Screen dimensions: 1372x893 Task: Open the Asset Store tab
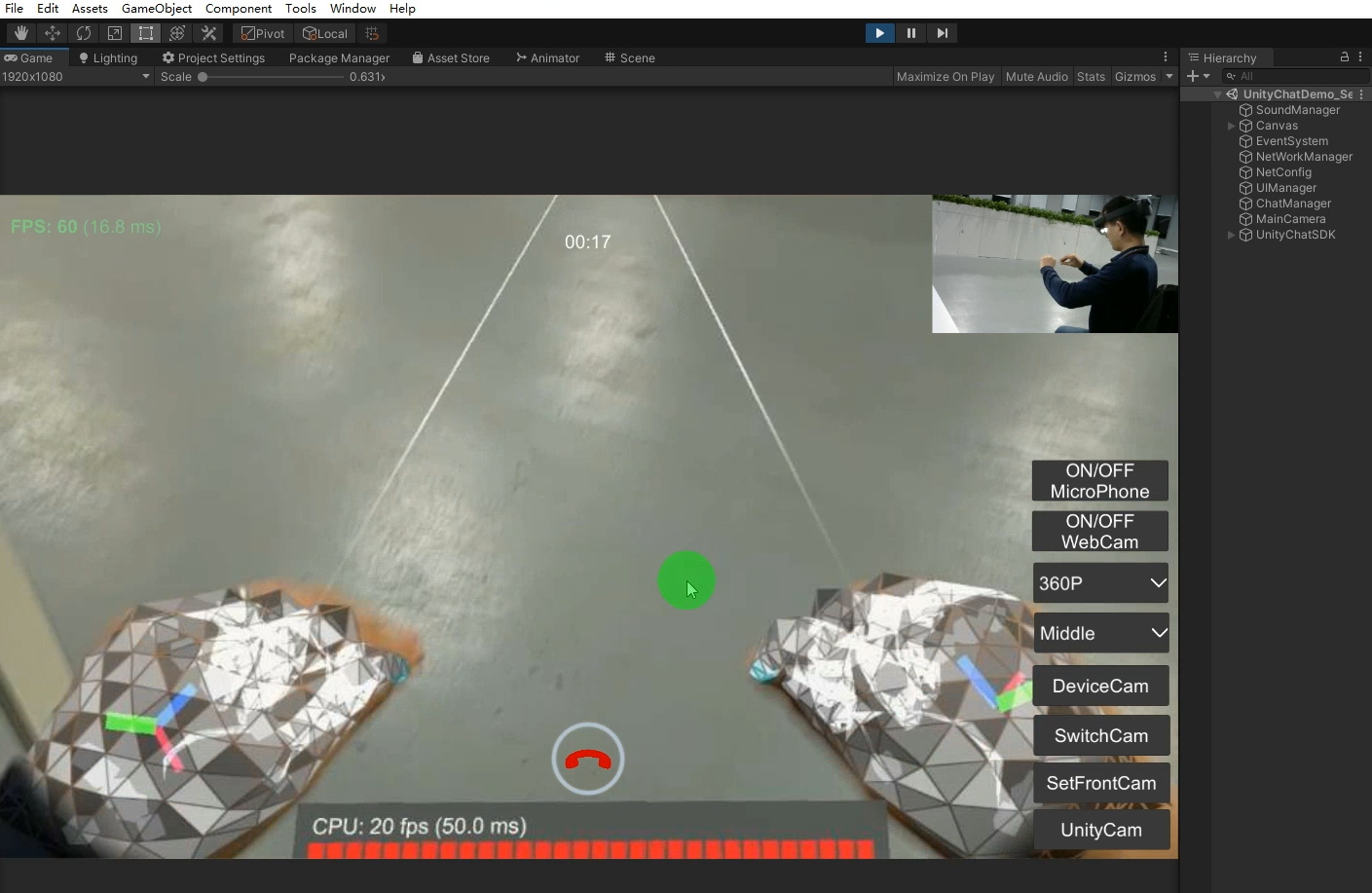(x=451, y=58)
